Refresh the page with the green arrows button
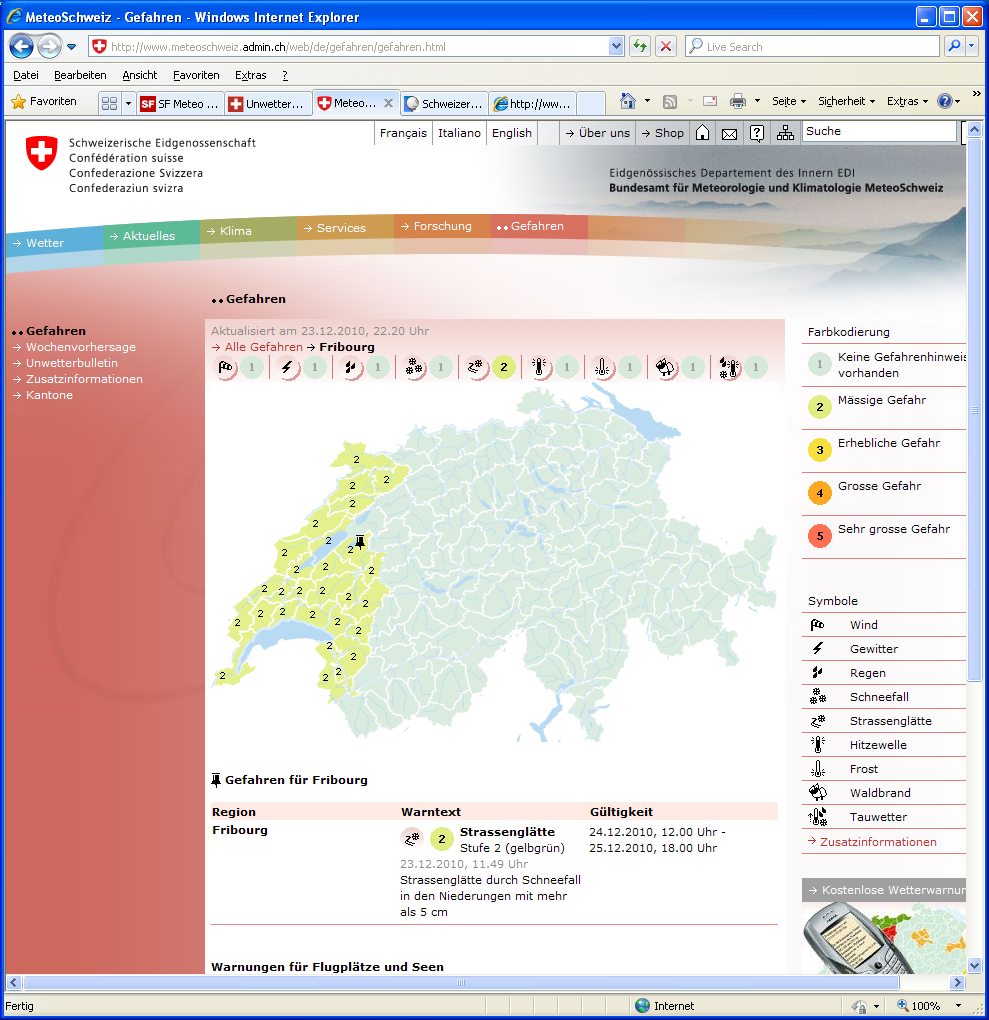The height and width of the screenshot is (1020, 989). (640, 46)
